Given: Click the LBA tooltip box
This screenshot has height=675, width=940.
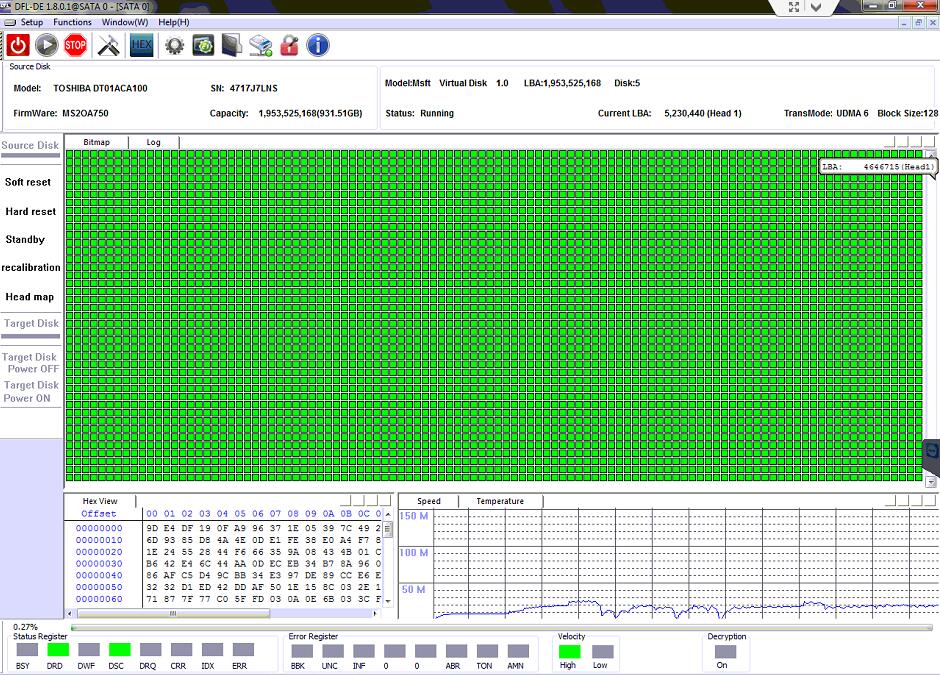Looking at the screenshot, I should click(878, 167).
